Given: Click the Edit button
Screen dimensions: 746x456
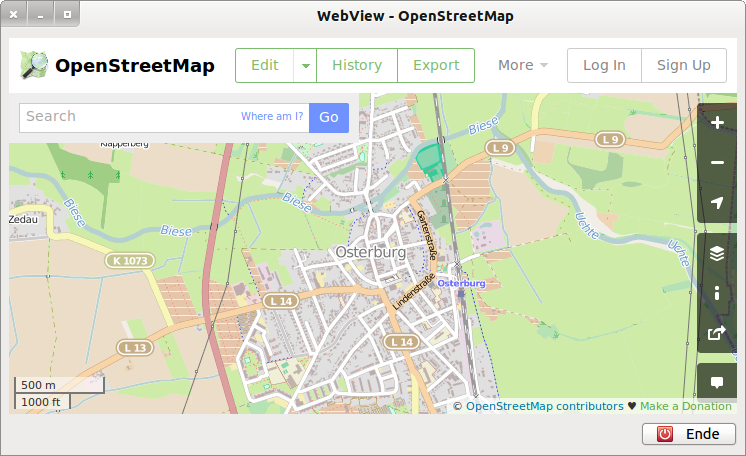Looking at the screenshot, I should (x=265, y=66).
